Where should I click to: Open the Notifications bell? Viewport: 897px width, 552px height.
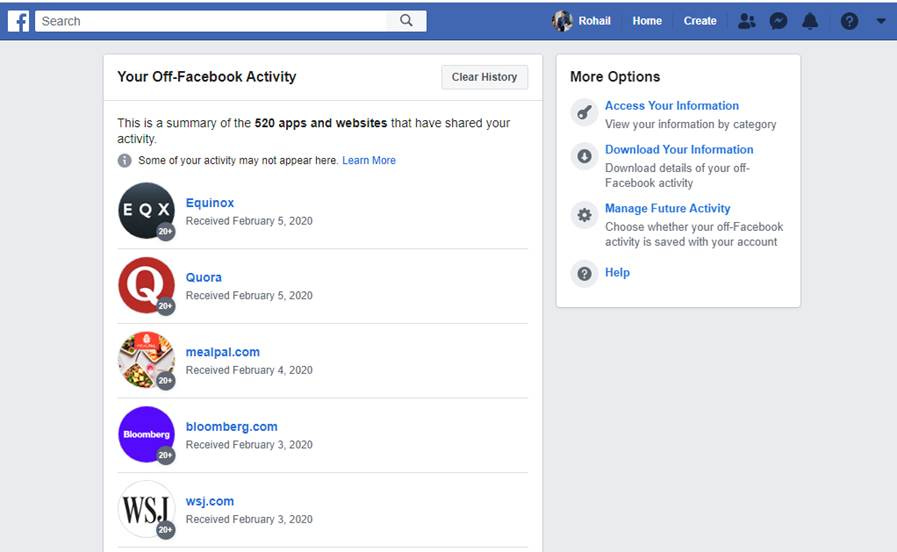pos(810,21)
